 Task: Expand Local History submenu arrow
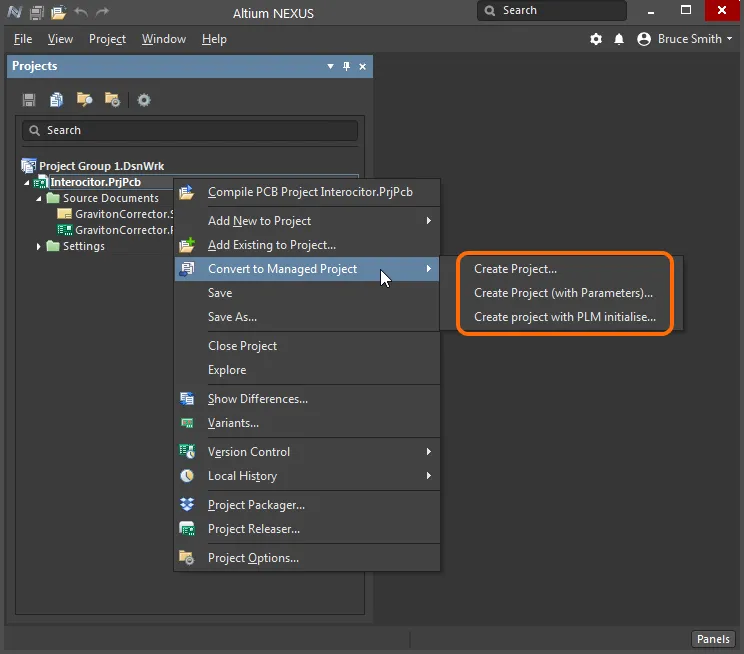428,476
